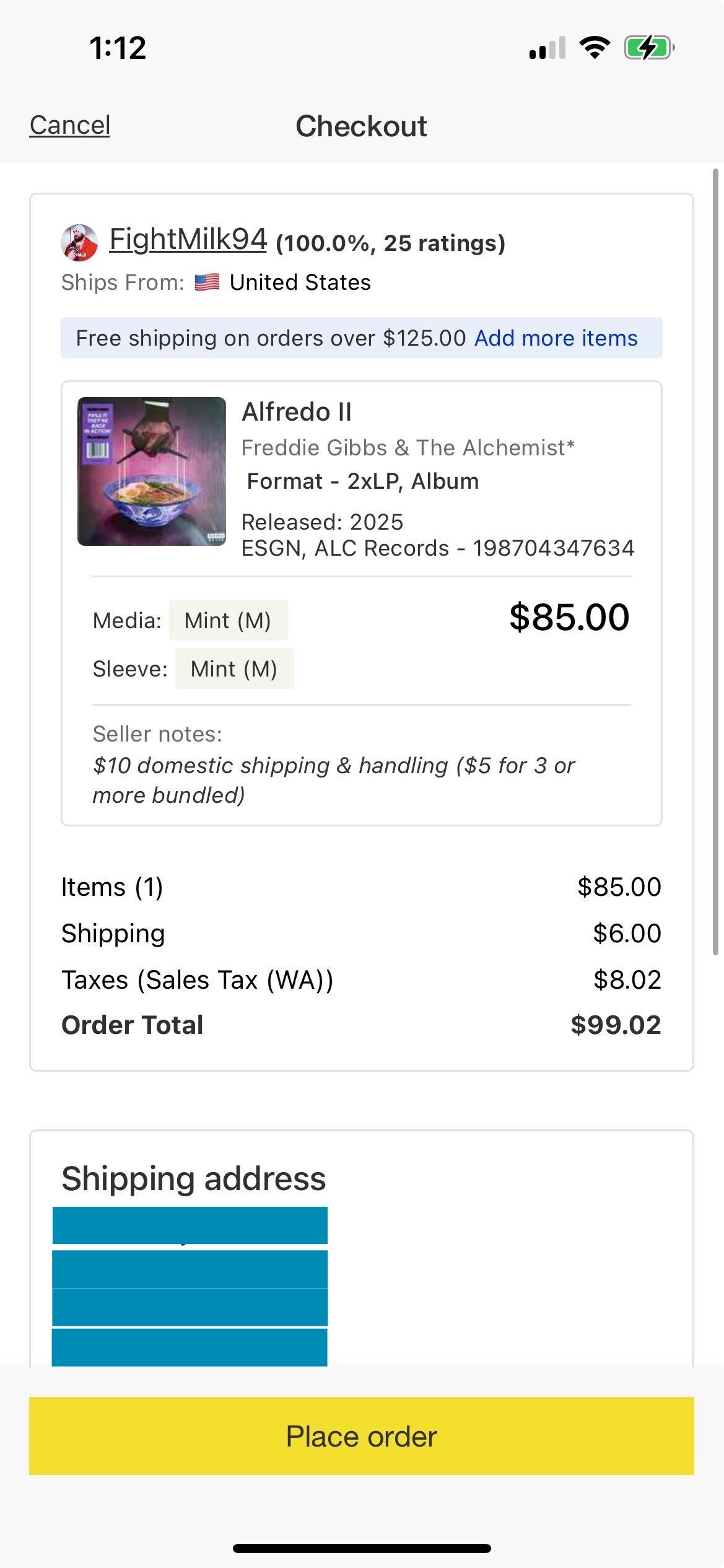
Task: Tap the Sleeve Mint (M) badge
Action: click(235, 669)
